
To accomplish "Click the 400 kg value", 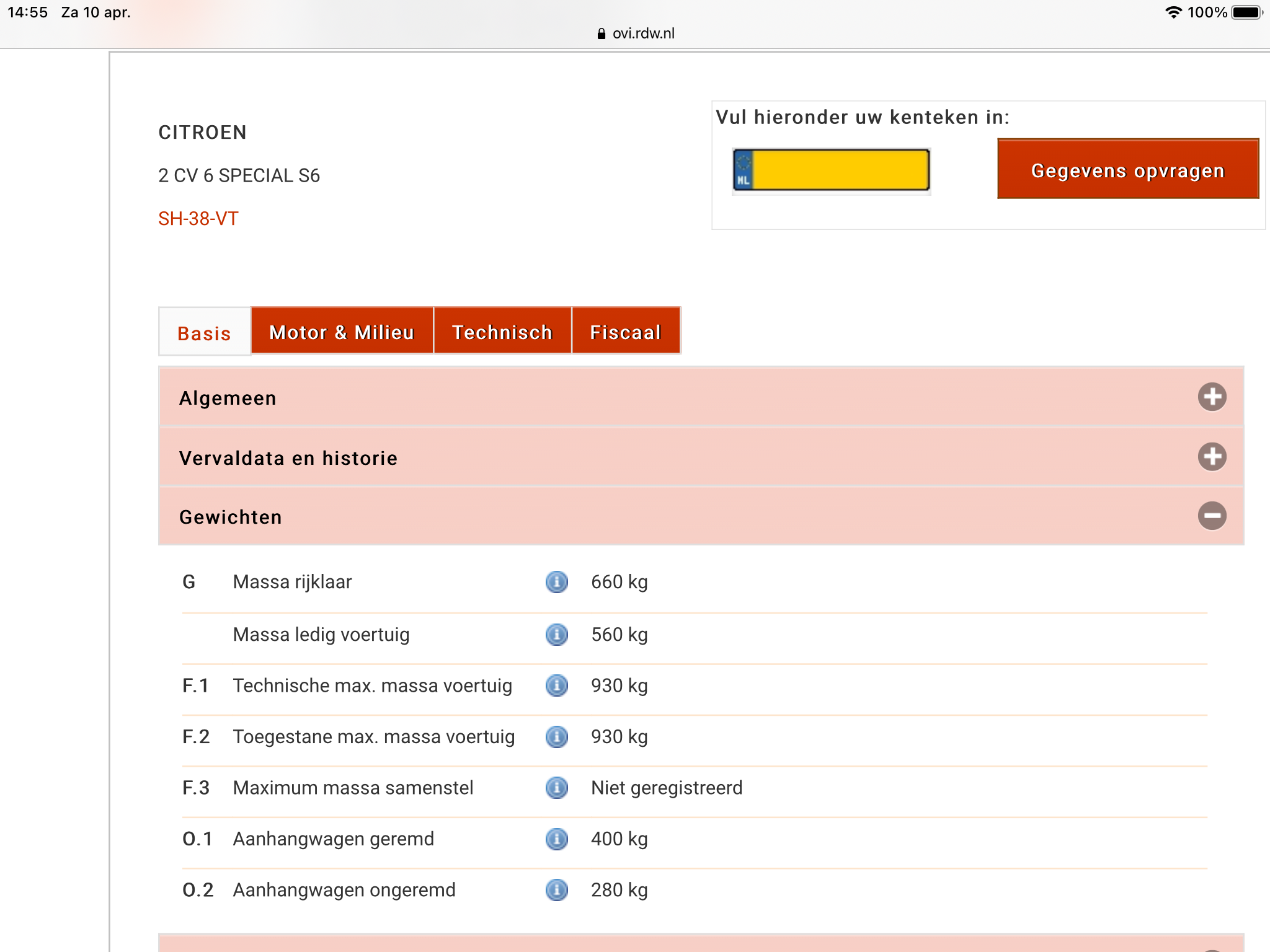I will (x=619, y=839).
